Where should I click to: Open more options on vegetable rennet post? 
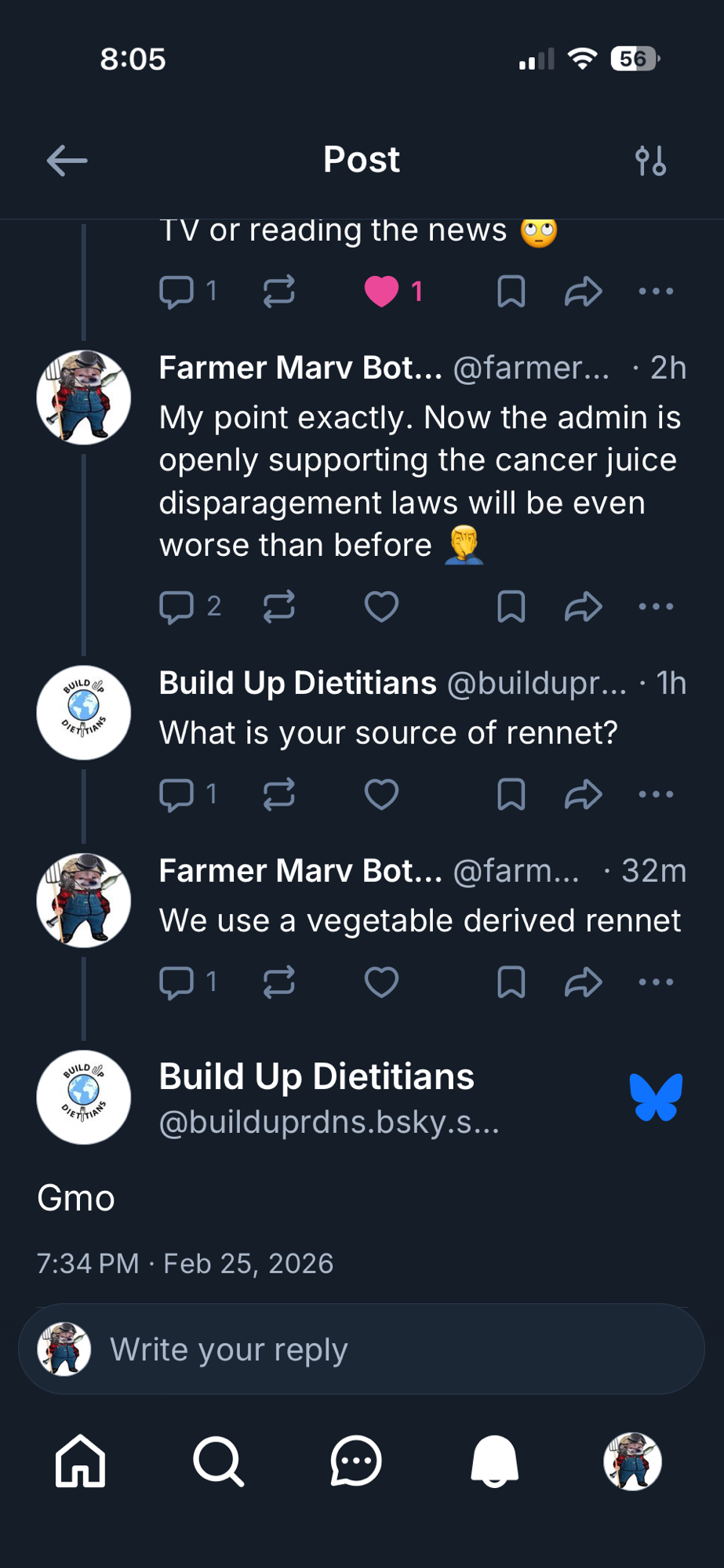coord(656,982)
